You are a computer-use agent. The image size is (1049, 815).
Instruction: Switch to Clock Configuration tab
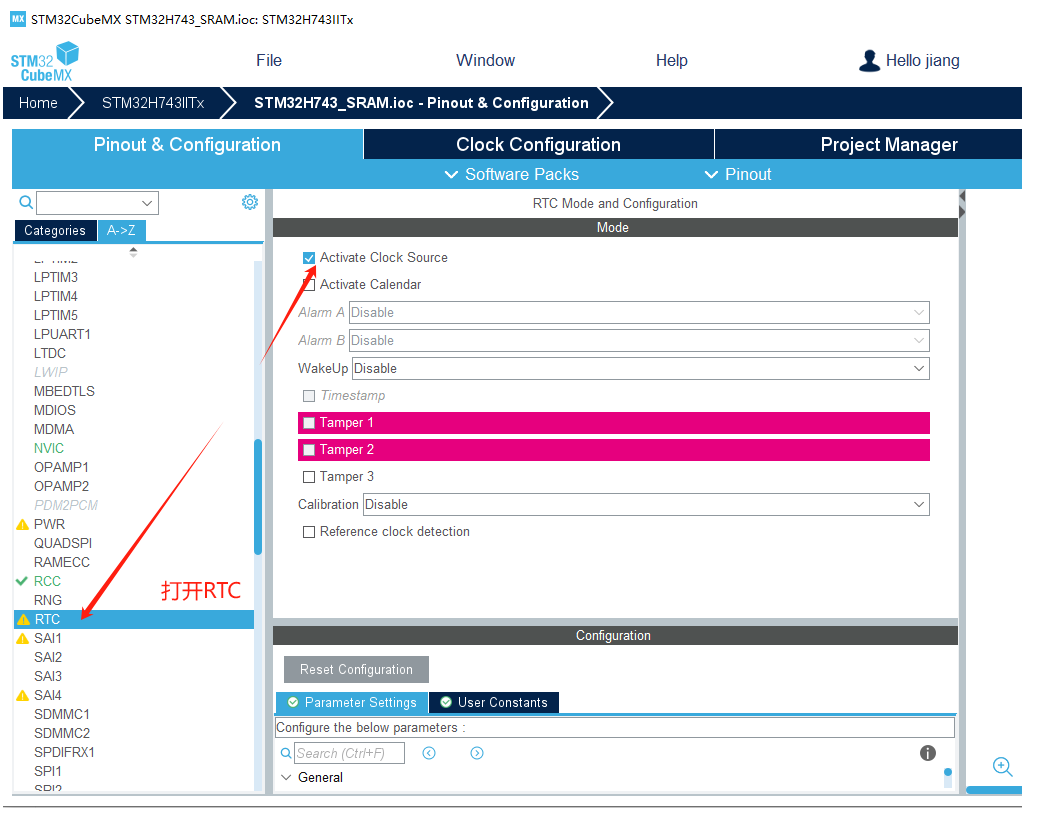click(x=539, y=145)
